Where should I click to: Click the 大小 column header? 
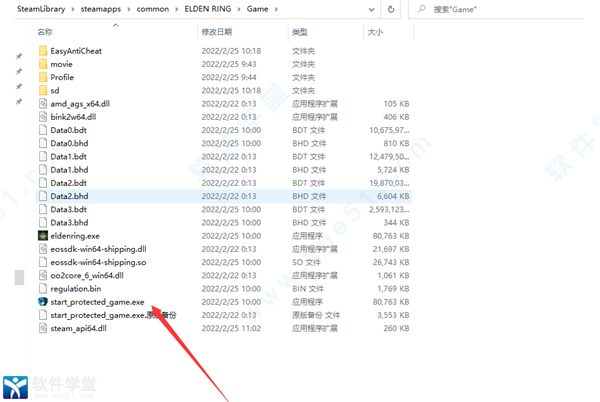click(x=375, y=32)
